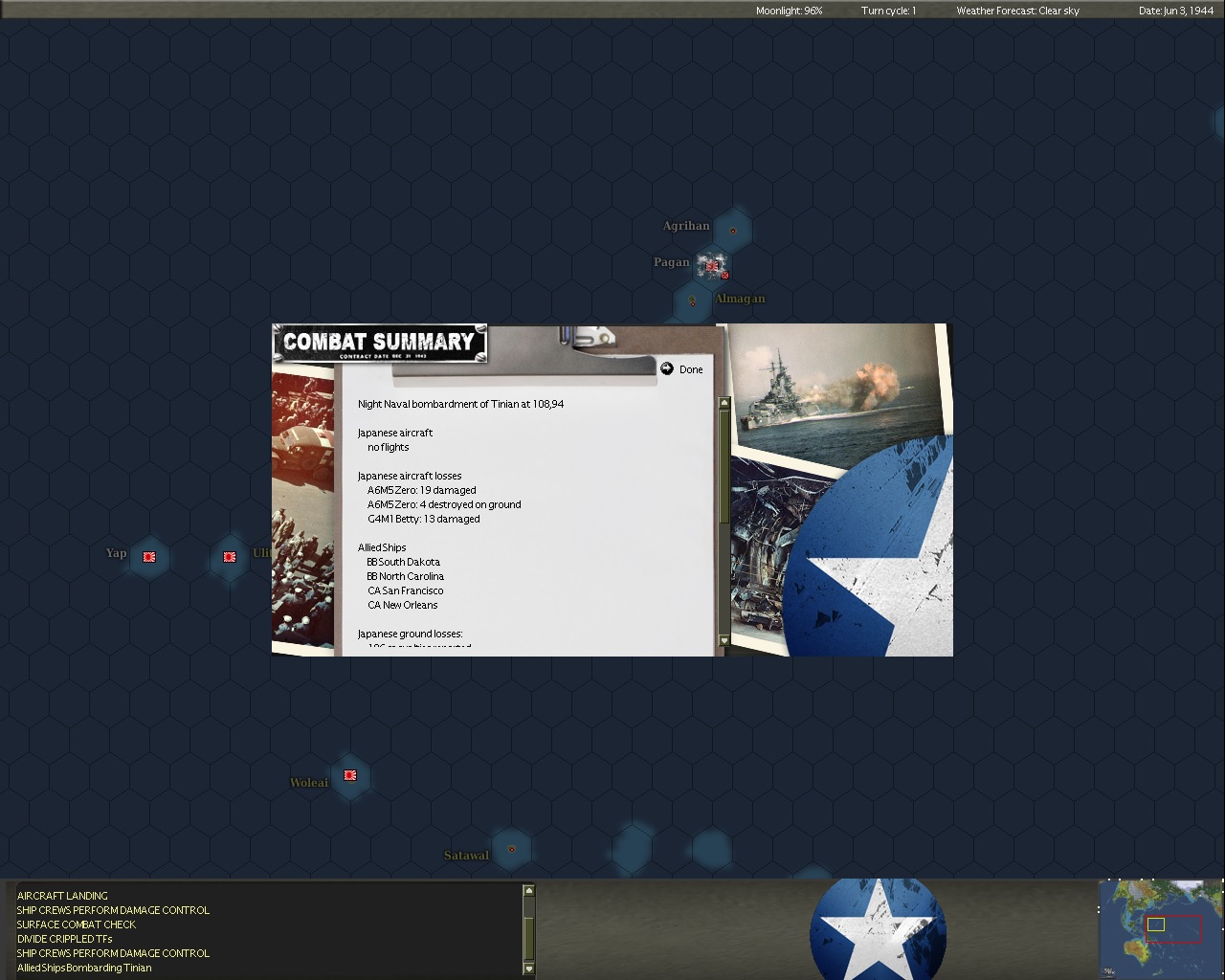Viewport: 1225px width, 980px height.
Task: Select the island dot at Agrihan
Action: 733,231
